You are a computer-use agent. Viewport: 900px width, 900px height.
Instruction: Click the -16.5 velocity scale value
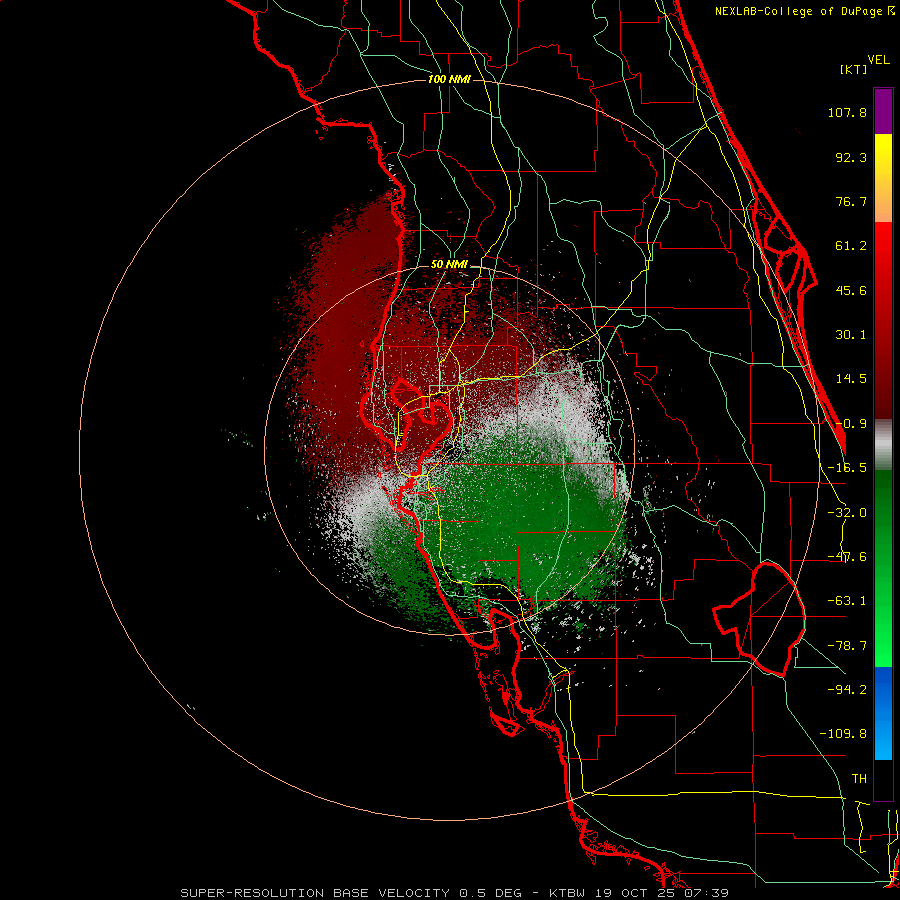847,468
